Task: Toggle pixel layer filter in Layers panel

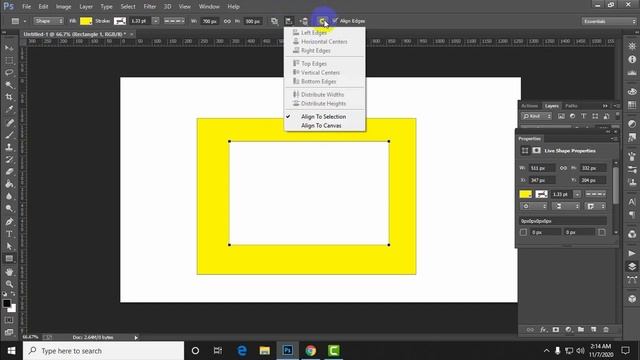Action: [561, 116]
